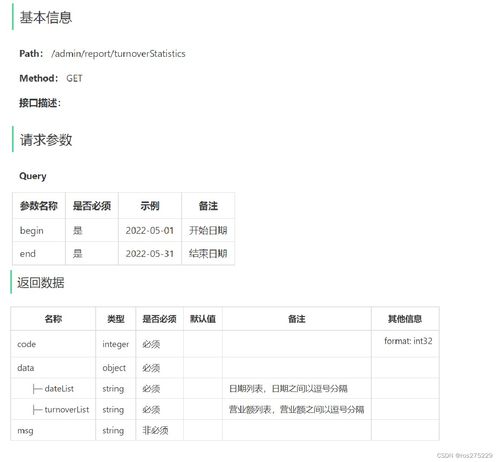Click the 其他信息 column header
Image resolution: width=499 pixels, height=462 pixels.
(x=405, y=319)
